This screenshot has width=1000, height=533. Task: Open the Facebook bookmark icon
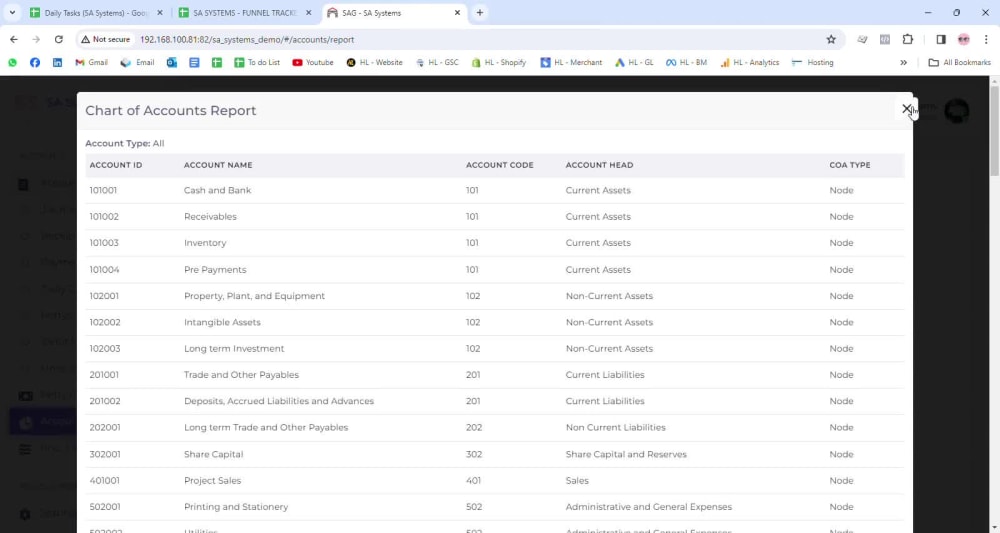(35, 62)
